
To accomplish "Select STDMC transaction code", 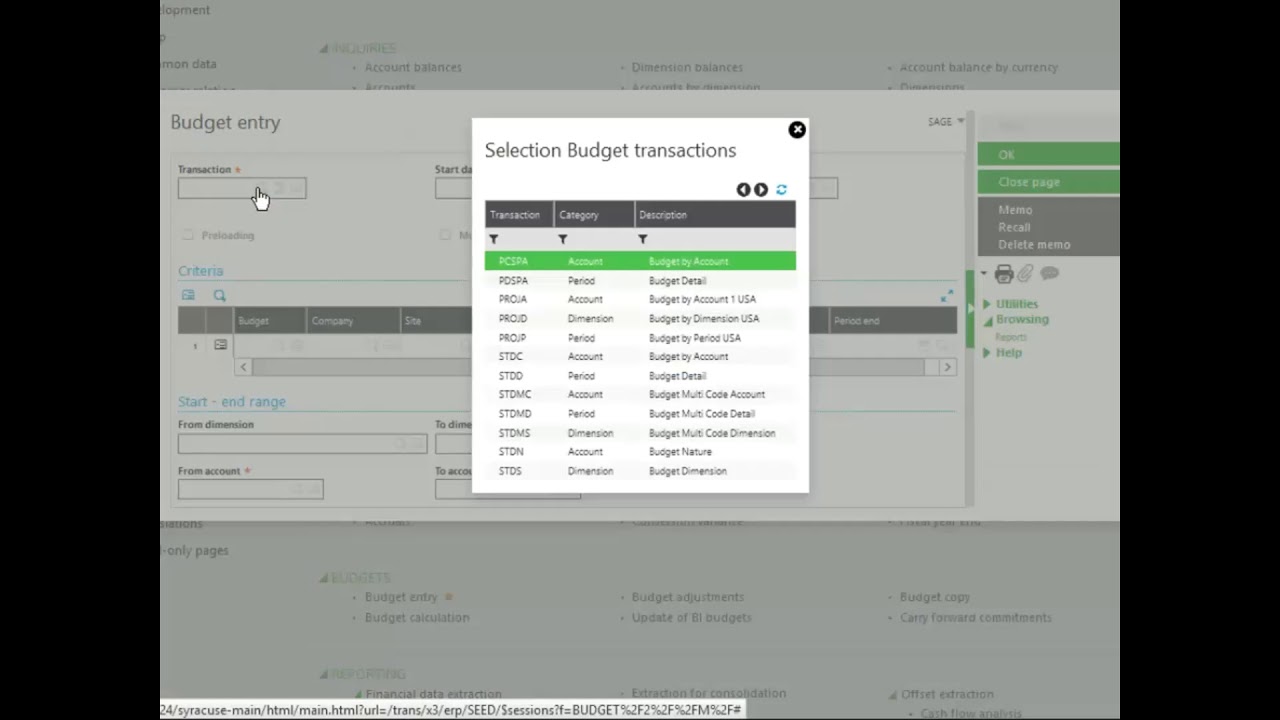I will point(514,395).
